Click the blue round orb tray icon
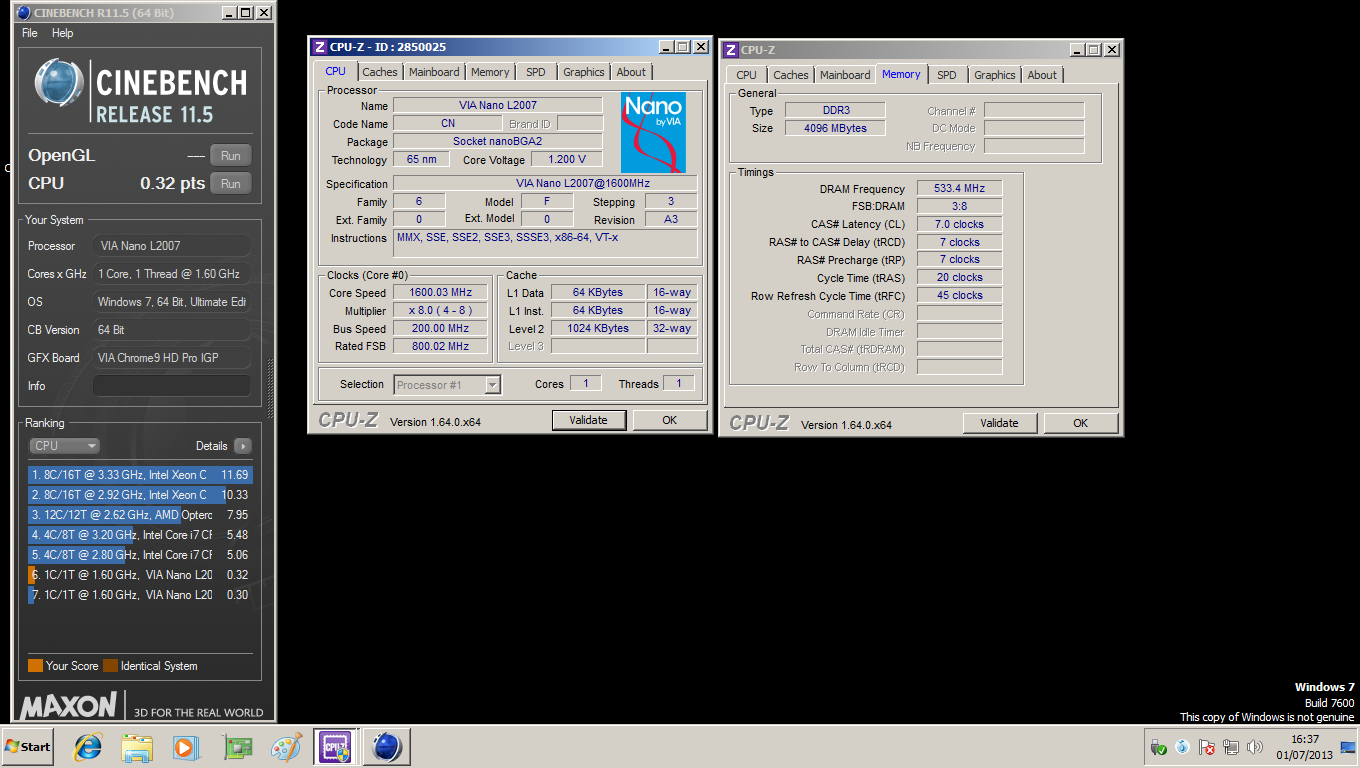 point(1183,747)
